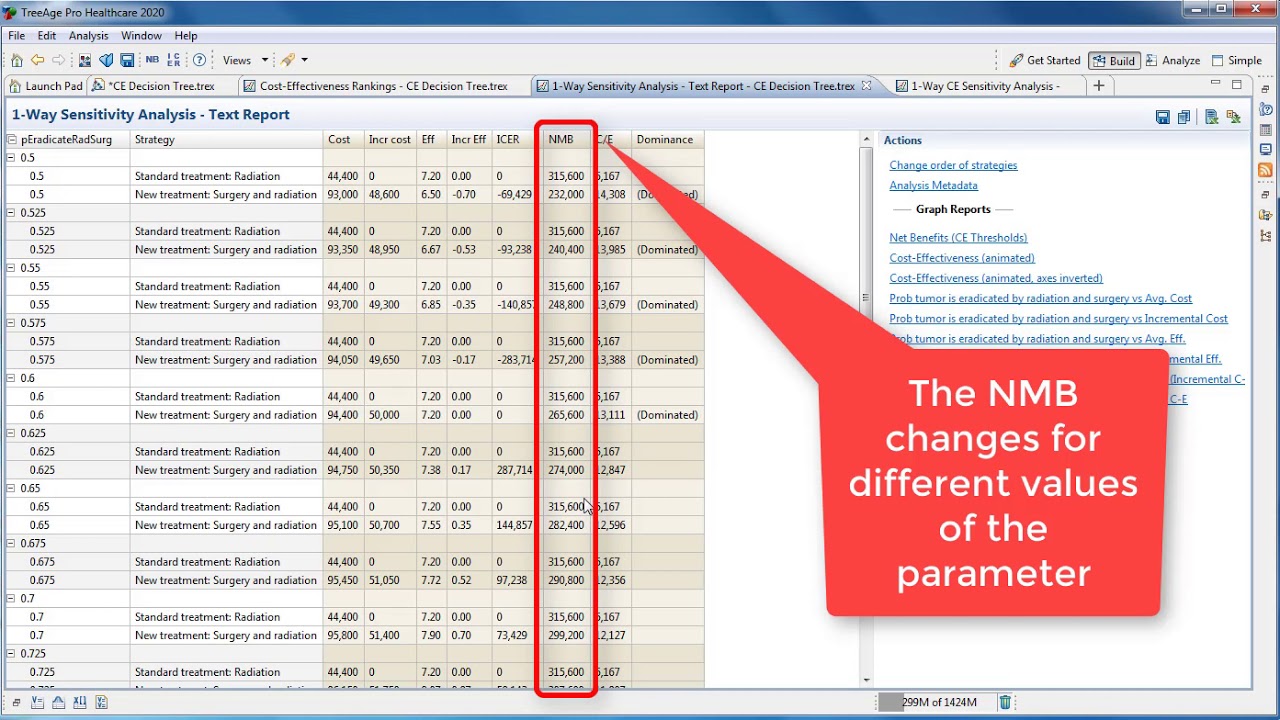Collapse the 0.7 parameter group
Screen dimensions: 1280x720
12,598
